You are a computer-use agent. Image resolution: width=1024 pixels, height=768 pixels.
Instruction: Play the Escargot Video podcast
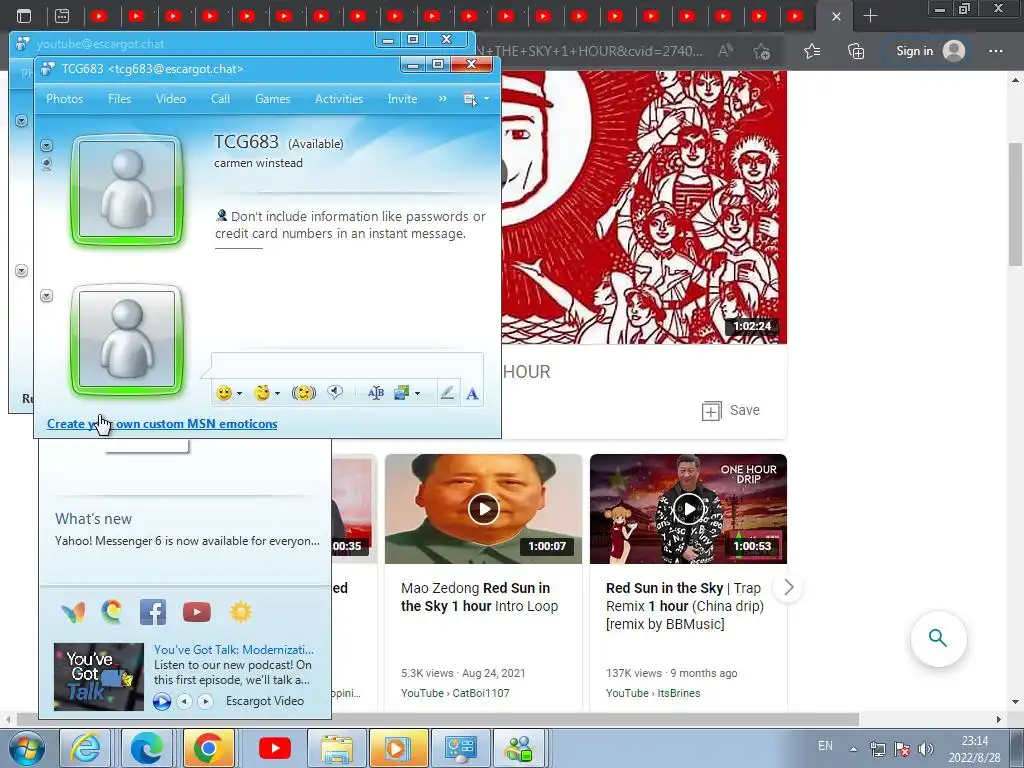161,701
